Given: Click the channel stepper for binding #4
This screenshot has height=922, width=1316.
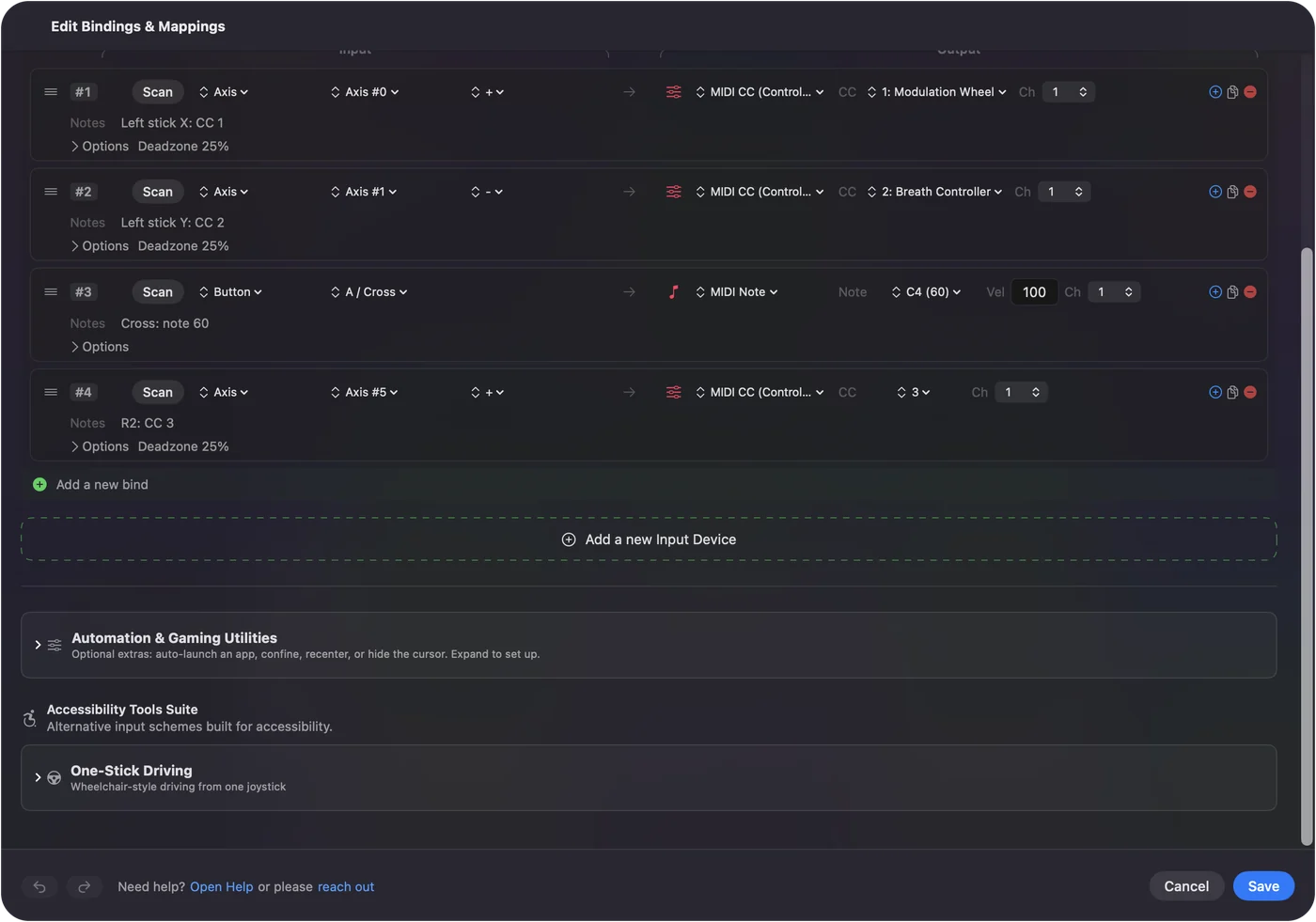Looking at the screenshot, I should click(1036, 392).
